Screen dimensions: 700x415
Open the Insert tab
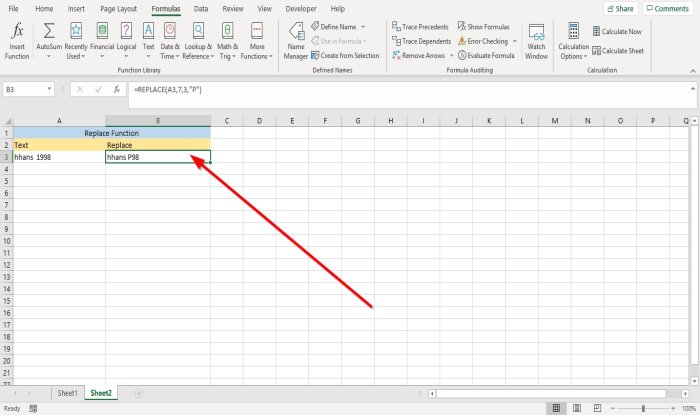point(76,8)
